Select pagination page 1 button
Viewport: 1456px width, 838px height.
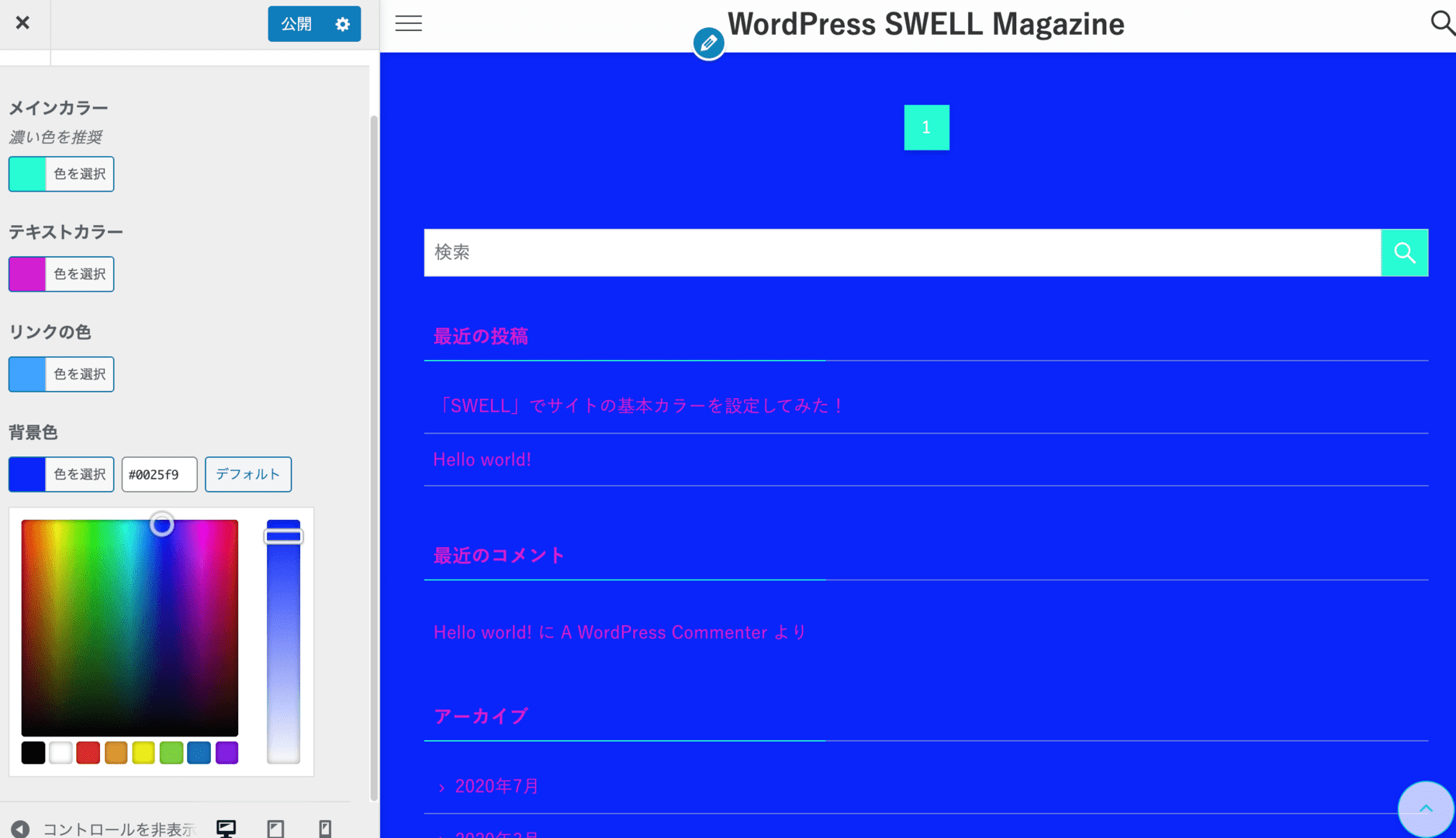pos(926,127)
